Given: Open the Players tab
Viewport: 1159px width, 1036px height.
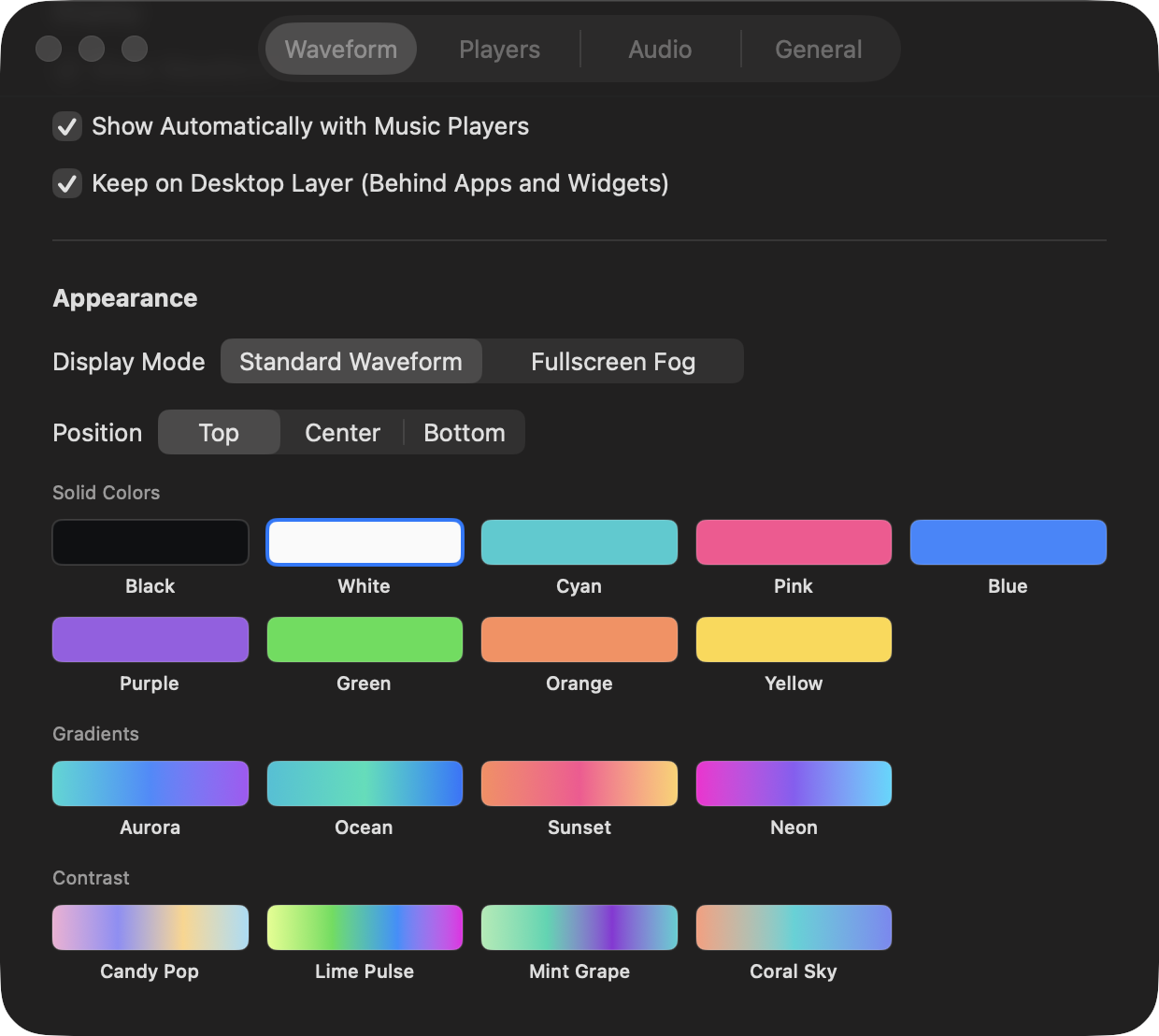Looking at the screenshot, I should [x=499, y=49].
